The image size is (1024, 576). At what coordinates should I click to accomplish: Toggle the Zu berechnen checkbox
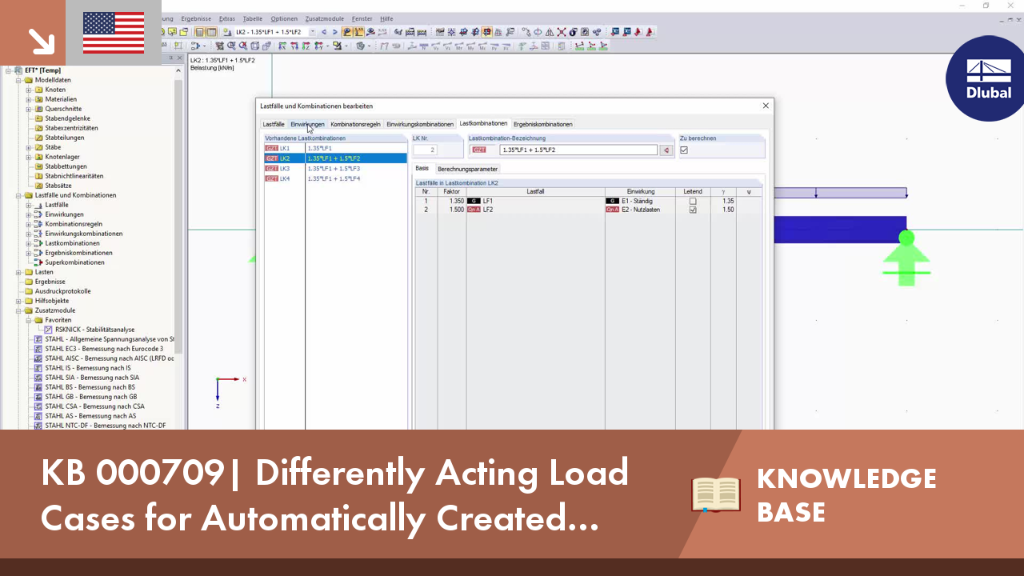684,150
